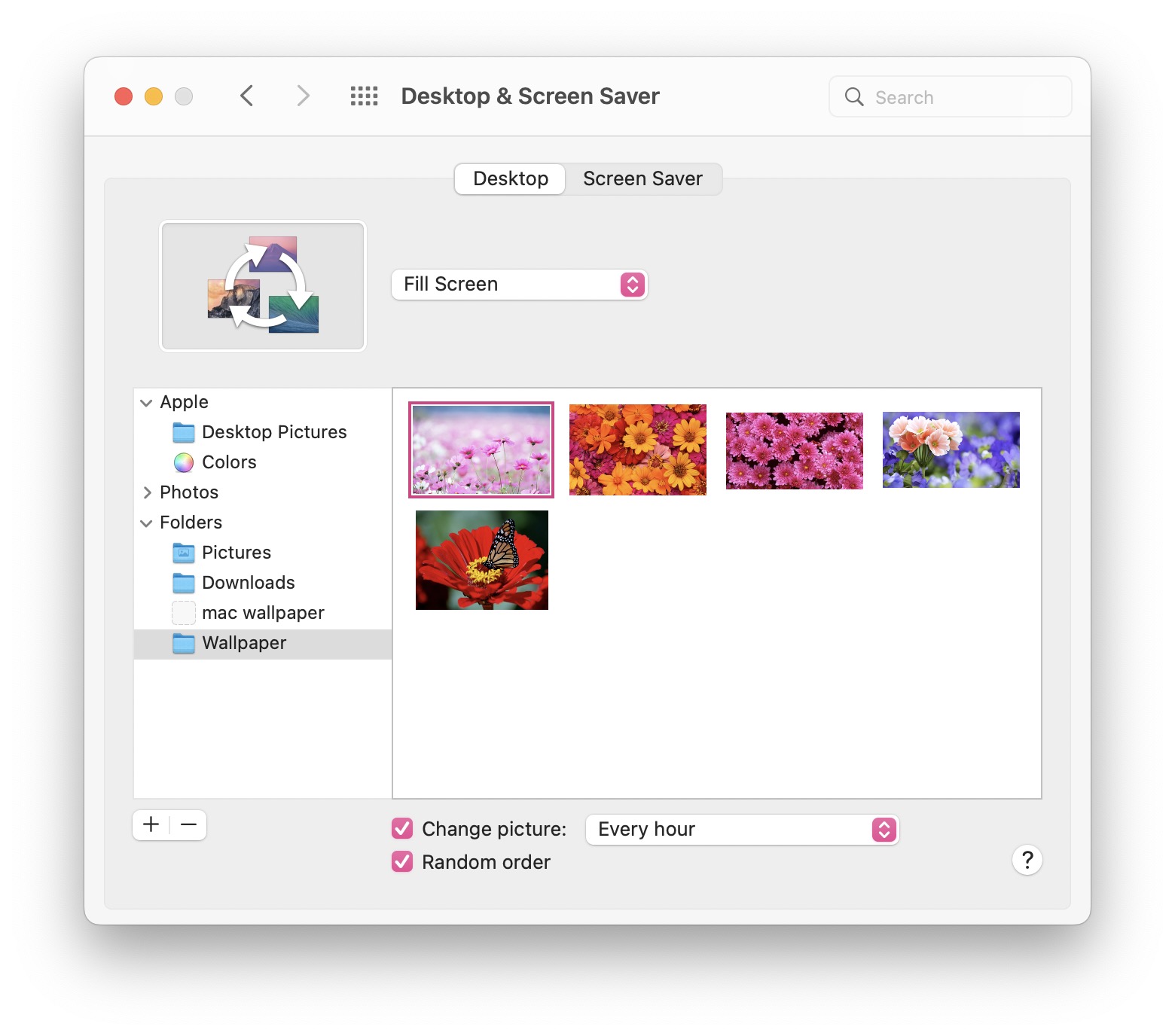Viewport: 1175px width, 1036px height.
Task: Choose the butterfly on red flower wallpaper
Action: [x=482, y=560]
